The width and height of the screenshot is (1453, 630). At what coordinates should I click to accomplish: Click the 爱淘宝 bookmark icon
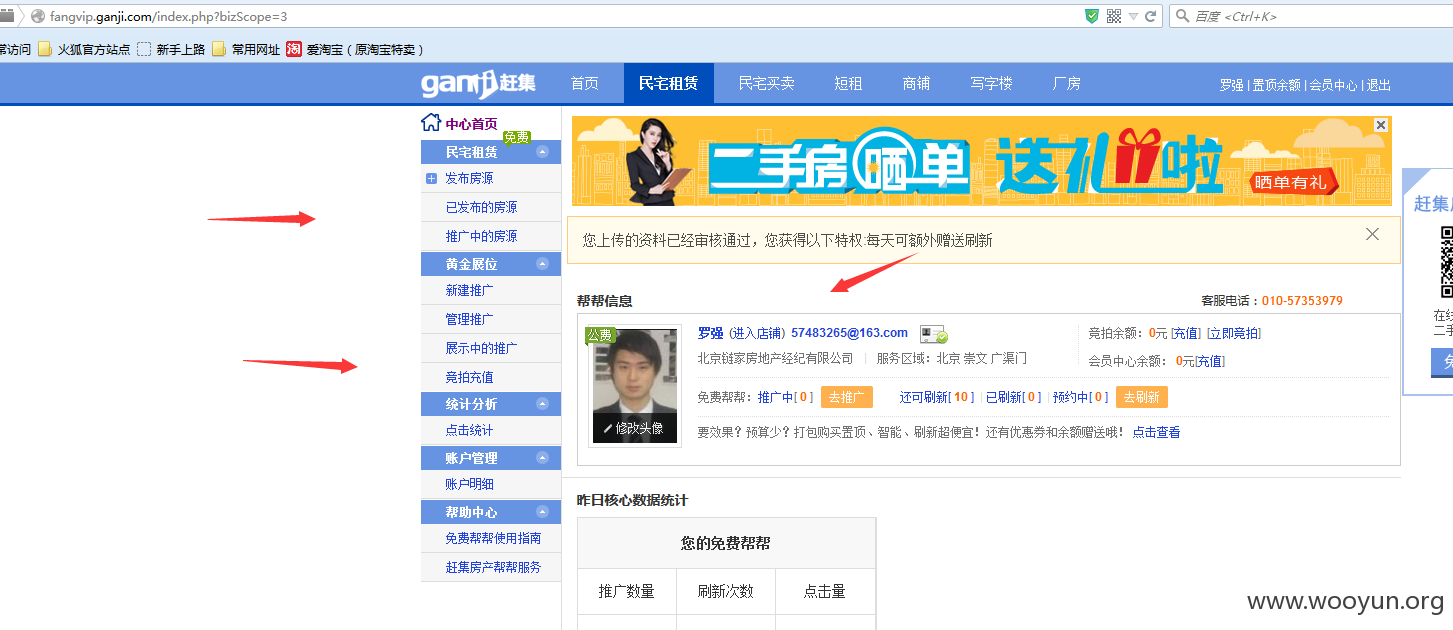tap(294, 49)
